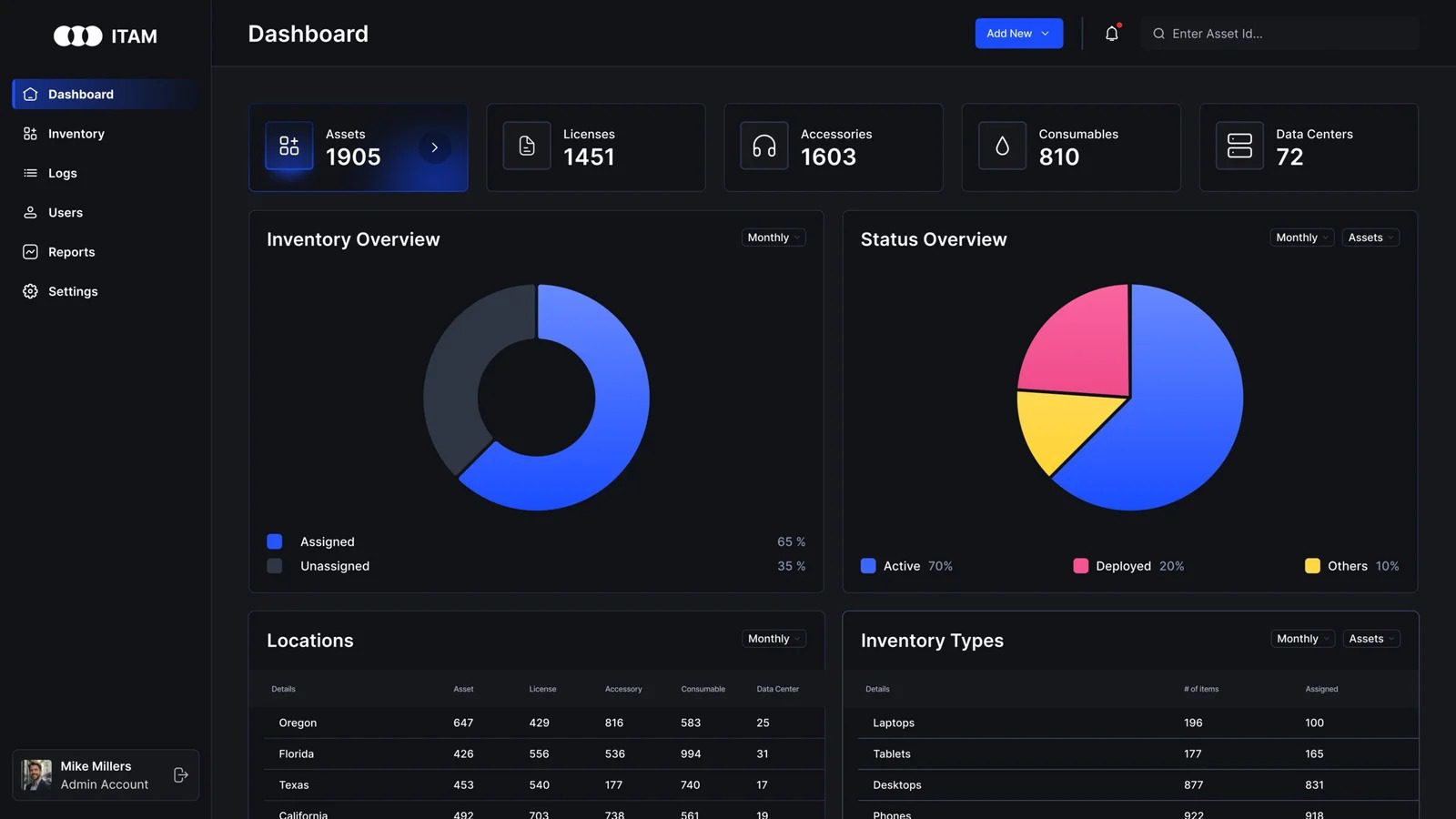Open Settings in the sidebar

[x=73, y=291]
